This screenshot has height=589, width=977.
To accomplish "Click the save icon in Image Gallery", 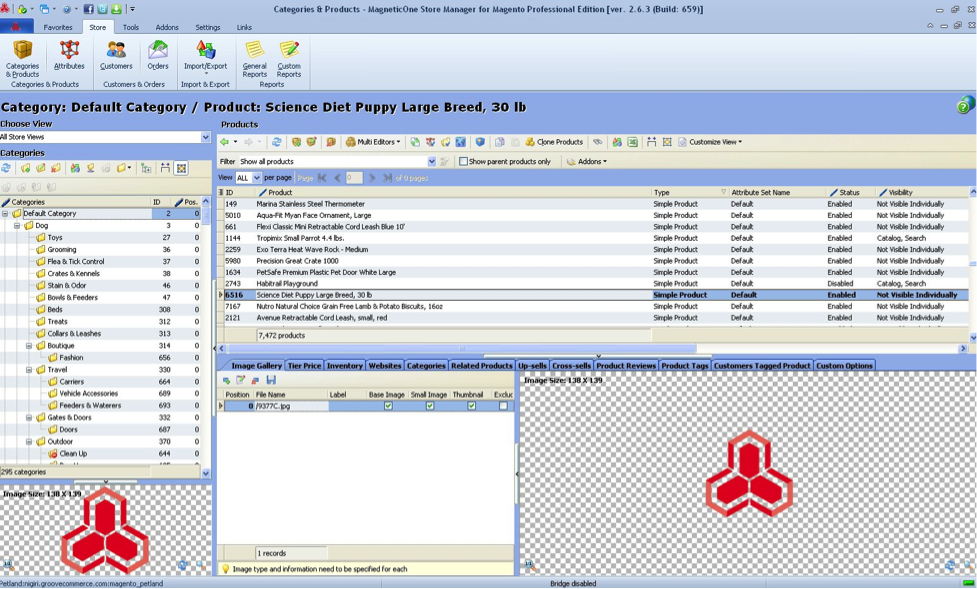I will click(271, 380).
